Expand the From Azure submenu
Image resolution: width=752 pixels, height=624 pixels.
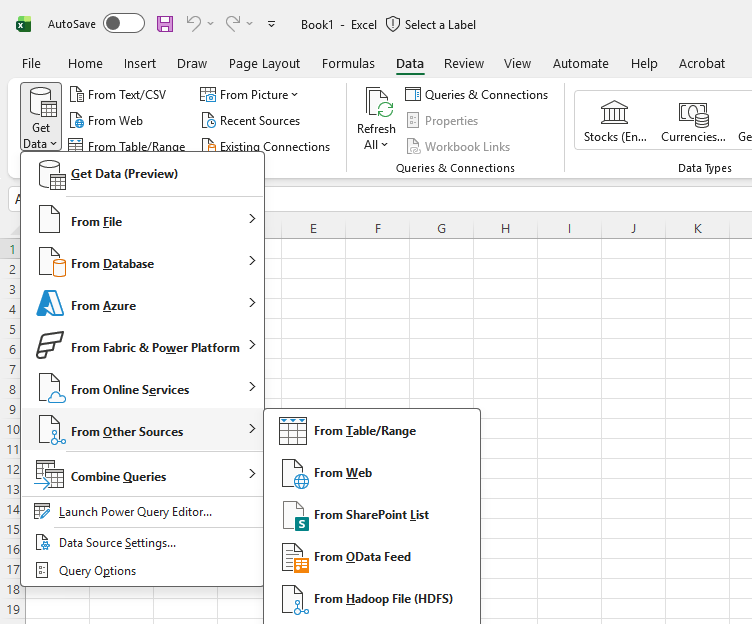[143, 305]
